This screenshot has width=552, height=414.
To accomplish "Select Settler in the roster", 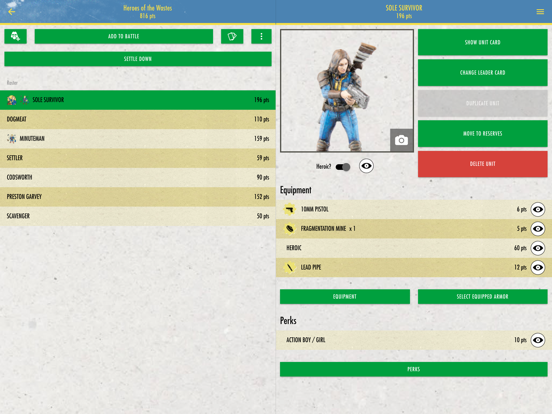I will coord(138,158).
